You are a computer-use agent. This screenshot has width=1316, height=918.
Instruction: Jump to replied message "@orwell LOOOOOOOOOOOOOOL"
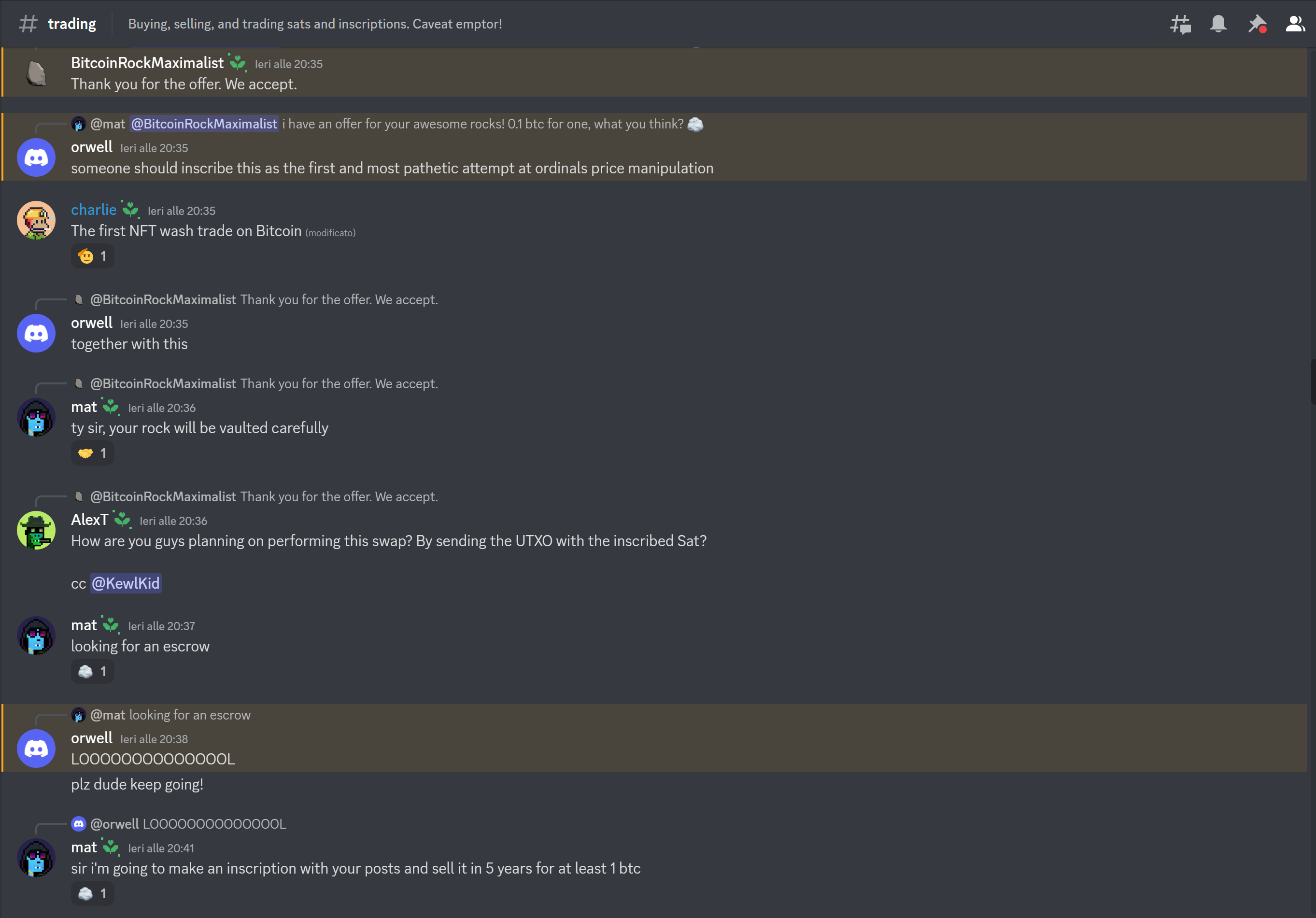[x=214, y=824]
